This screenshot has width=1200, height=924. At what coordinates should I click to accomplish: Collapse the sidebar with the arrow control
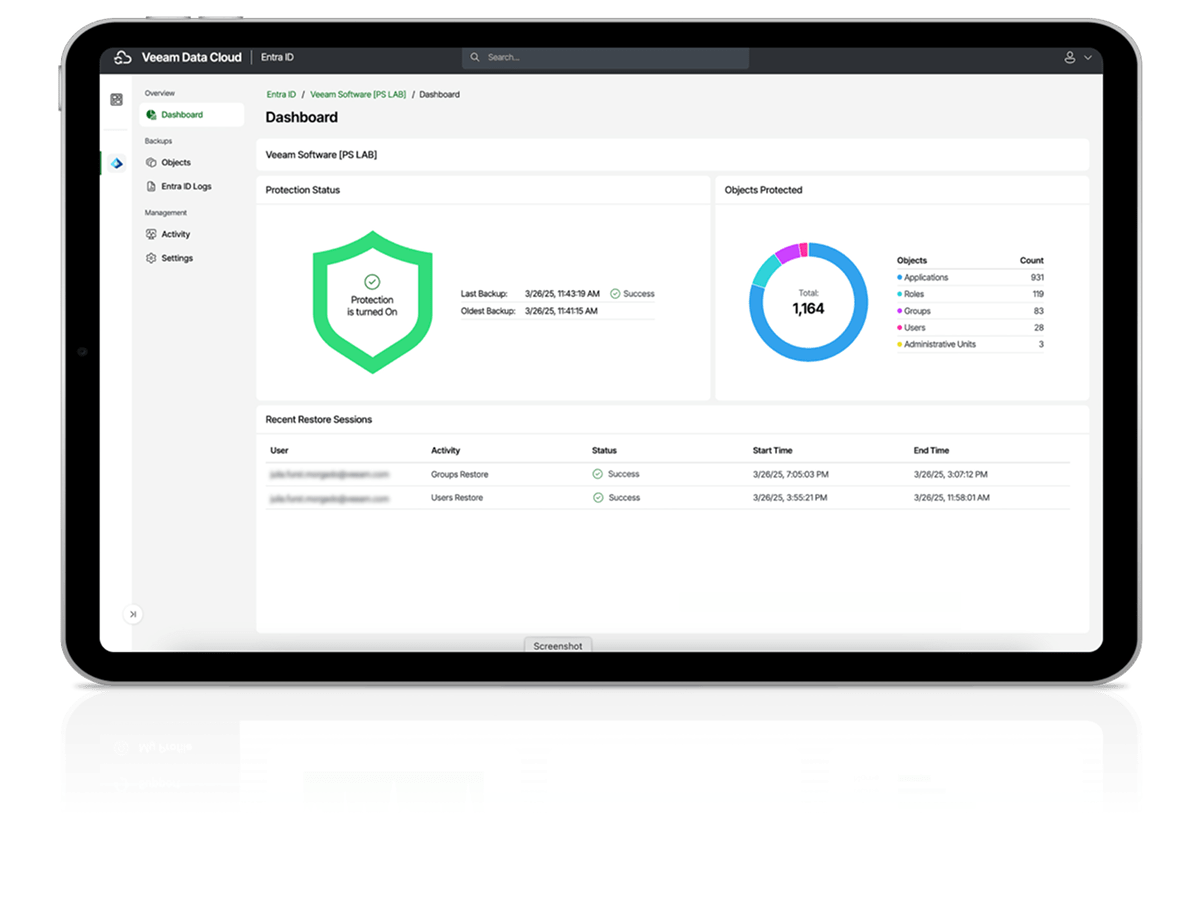coord(133,614)
